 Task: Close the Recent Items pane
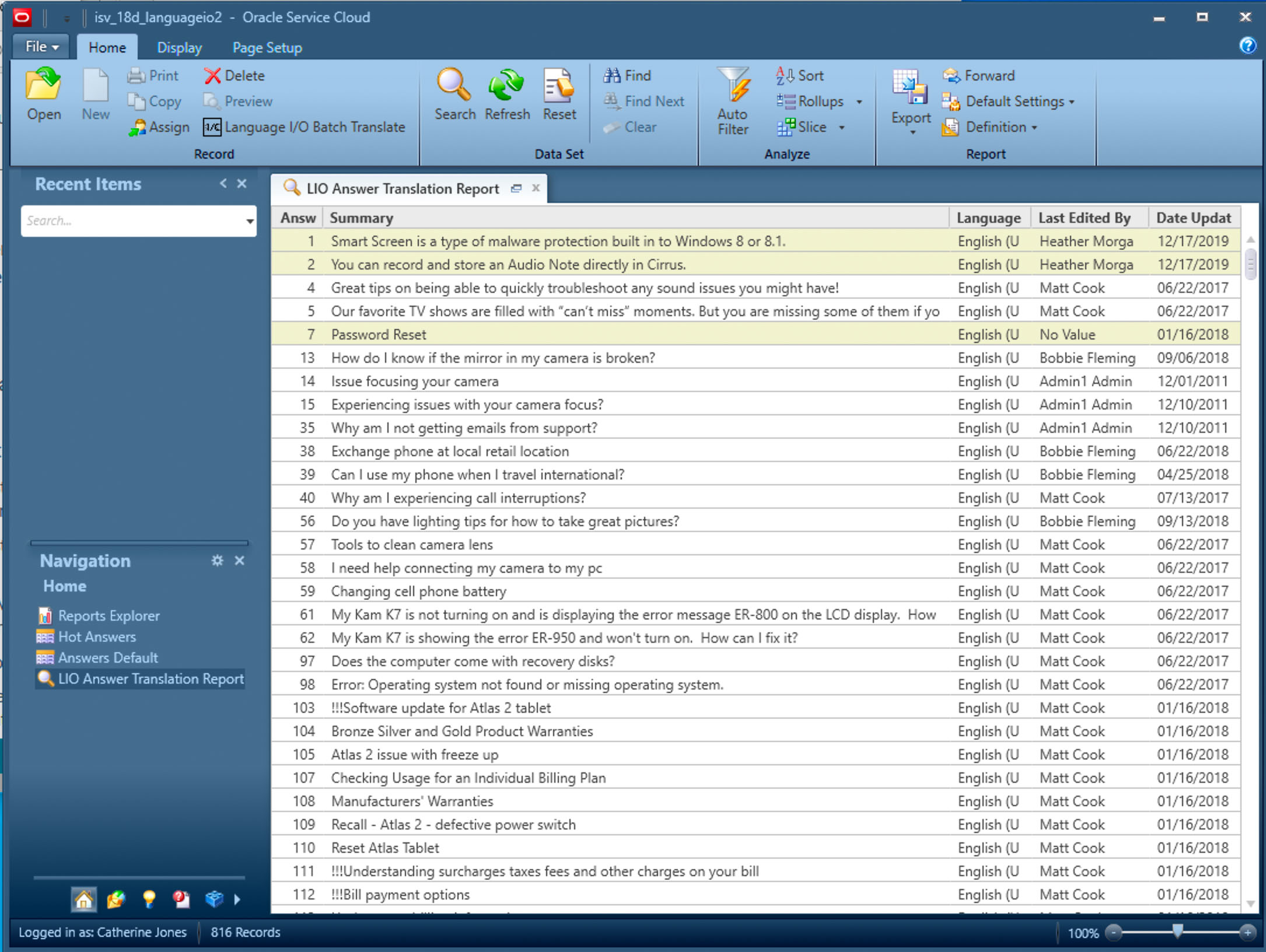point(242,183)
